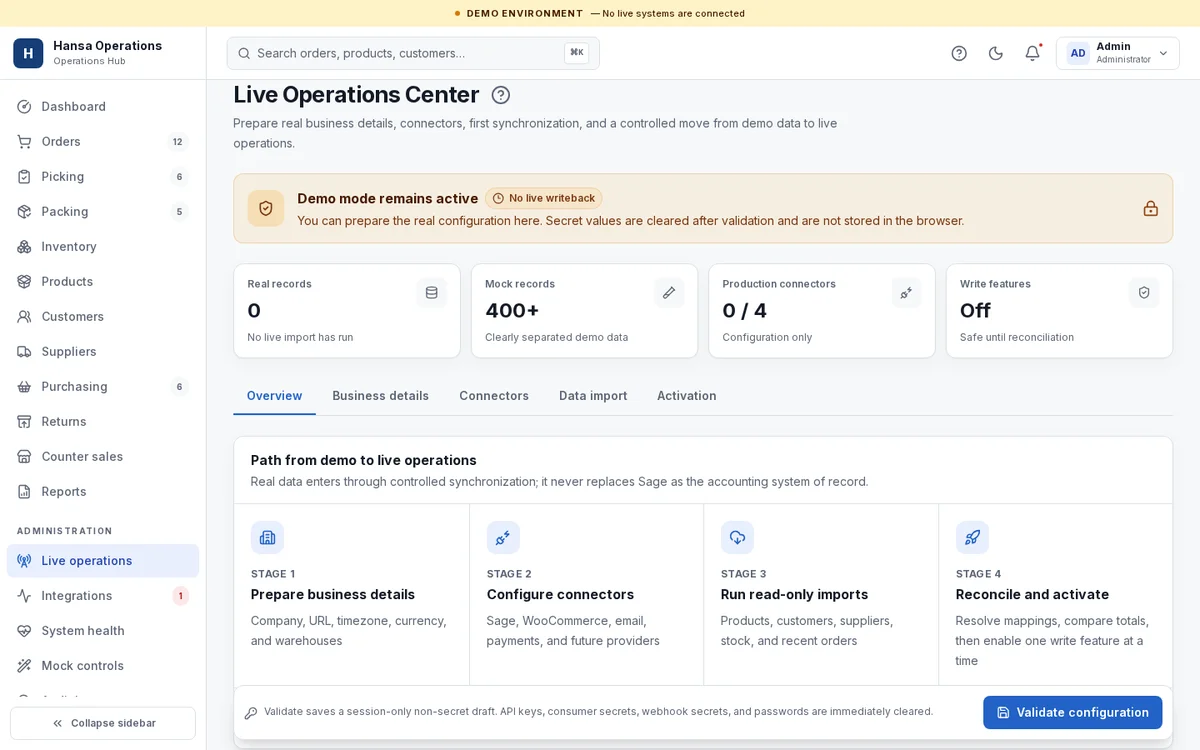Click the database icon on Real records card
The image size is (1200, 750).
tap(432, 293)
